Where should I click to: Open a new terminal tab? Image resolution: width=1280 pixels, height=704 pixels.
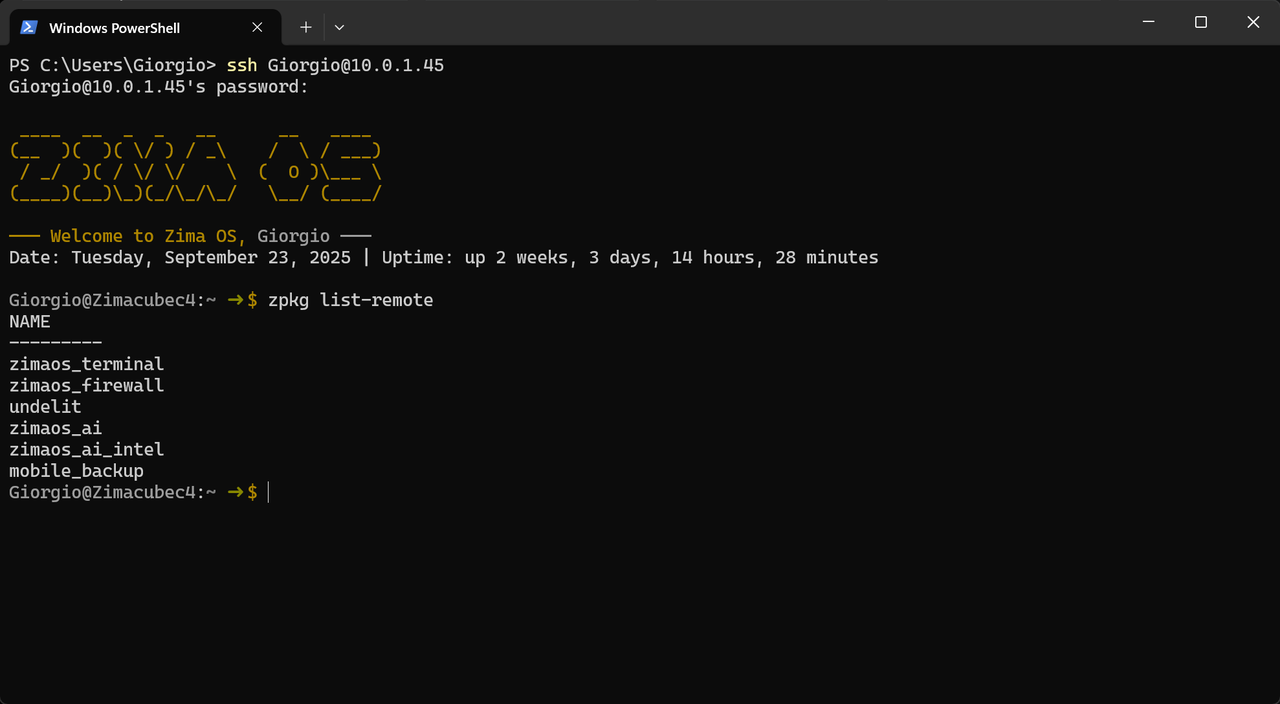point(306,27)
